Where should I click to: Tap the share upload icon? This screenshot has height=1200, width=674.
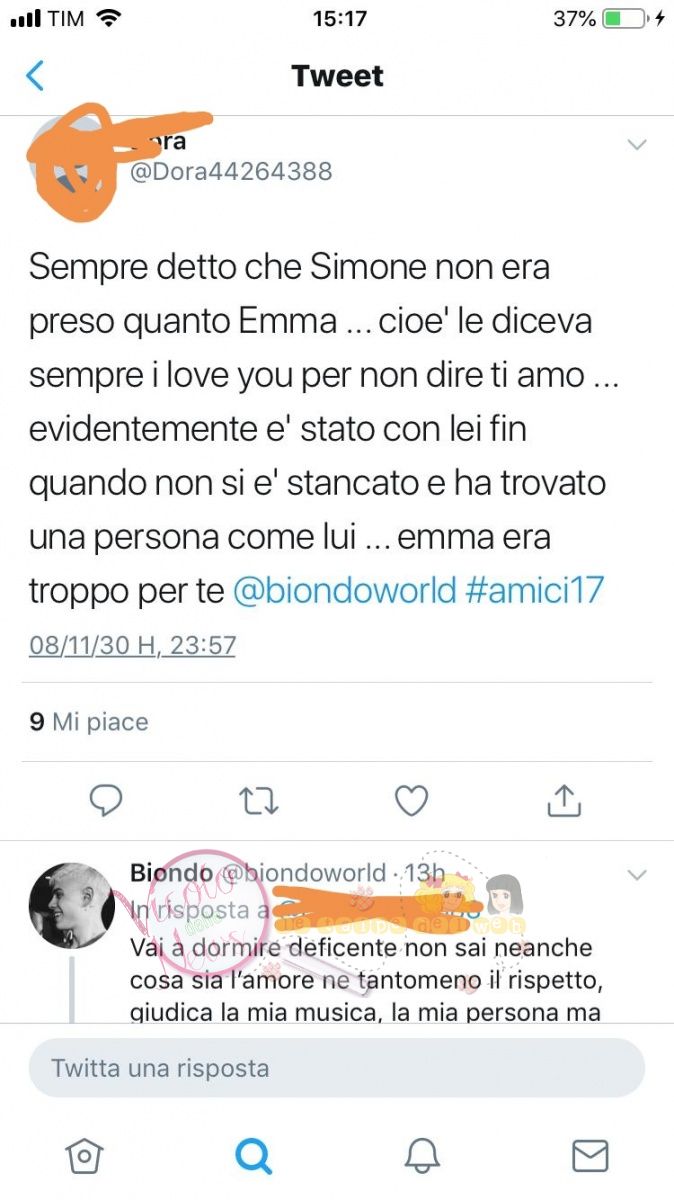click(x=564, y=799)
